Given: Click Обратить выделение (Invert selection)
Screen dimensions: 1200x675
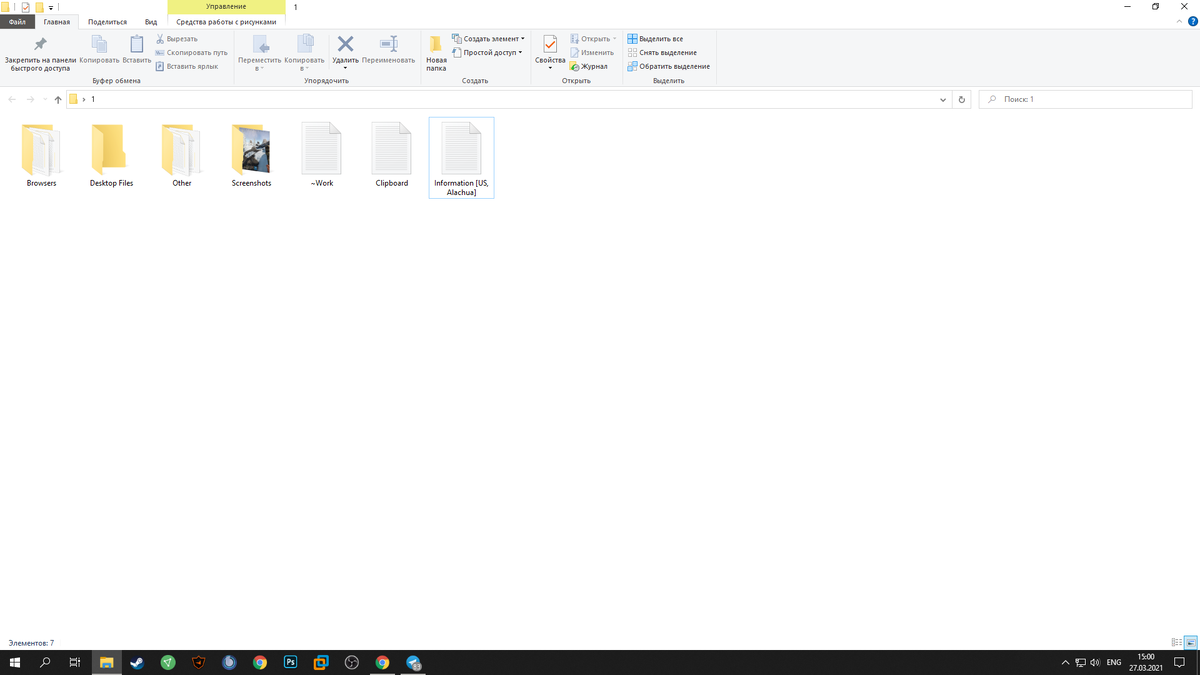Looking at the screenshot, I should point(668,66).
